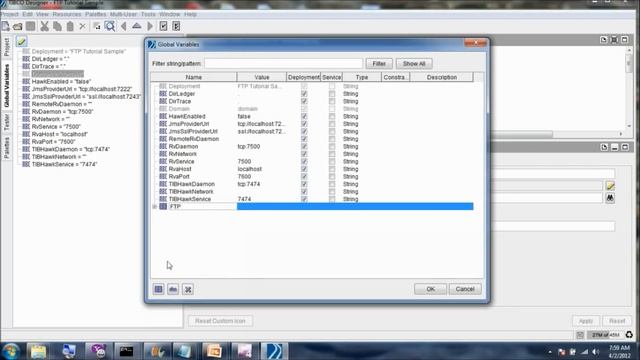Click the FTP name edit field
The image size is (640, 360).
[202, 207]
